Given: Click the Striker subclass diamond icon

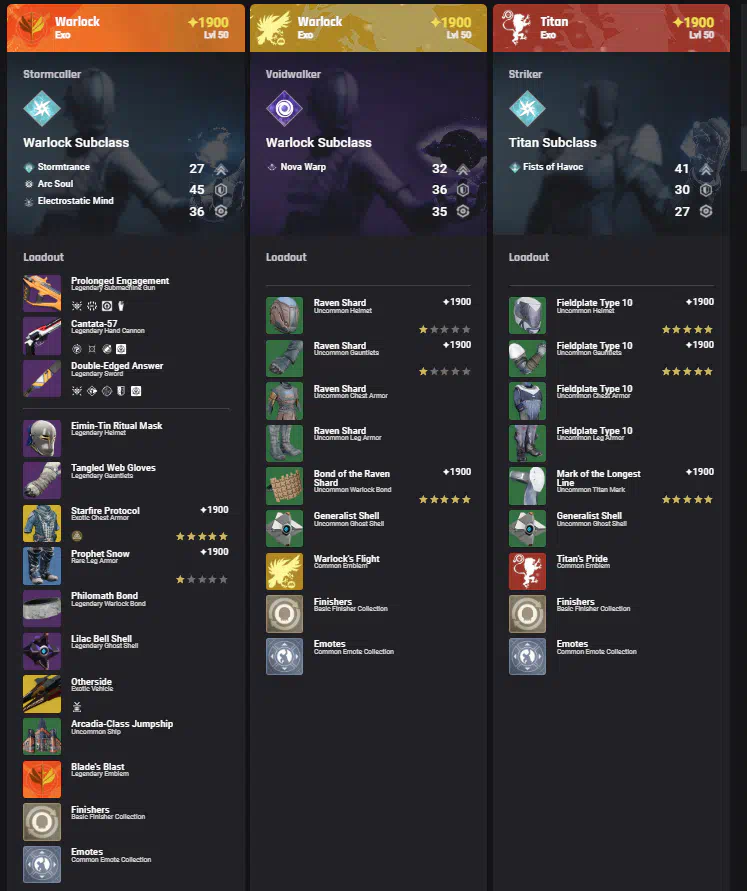Looking at the screenshot, I should point(527,108).
